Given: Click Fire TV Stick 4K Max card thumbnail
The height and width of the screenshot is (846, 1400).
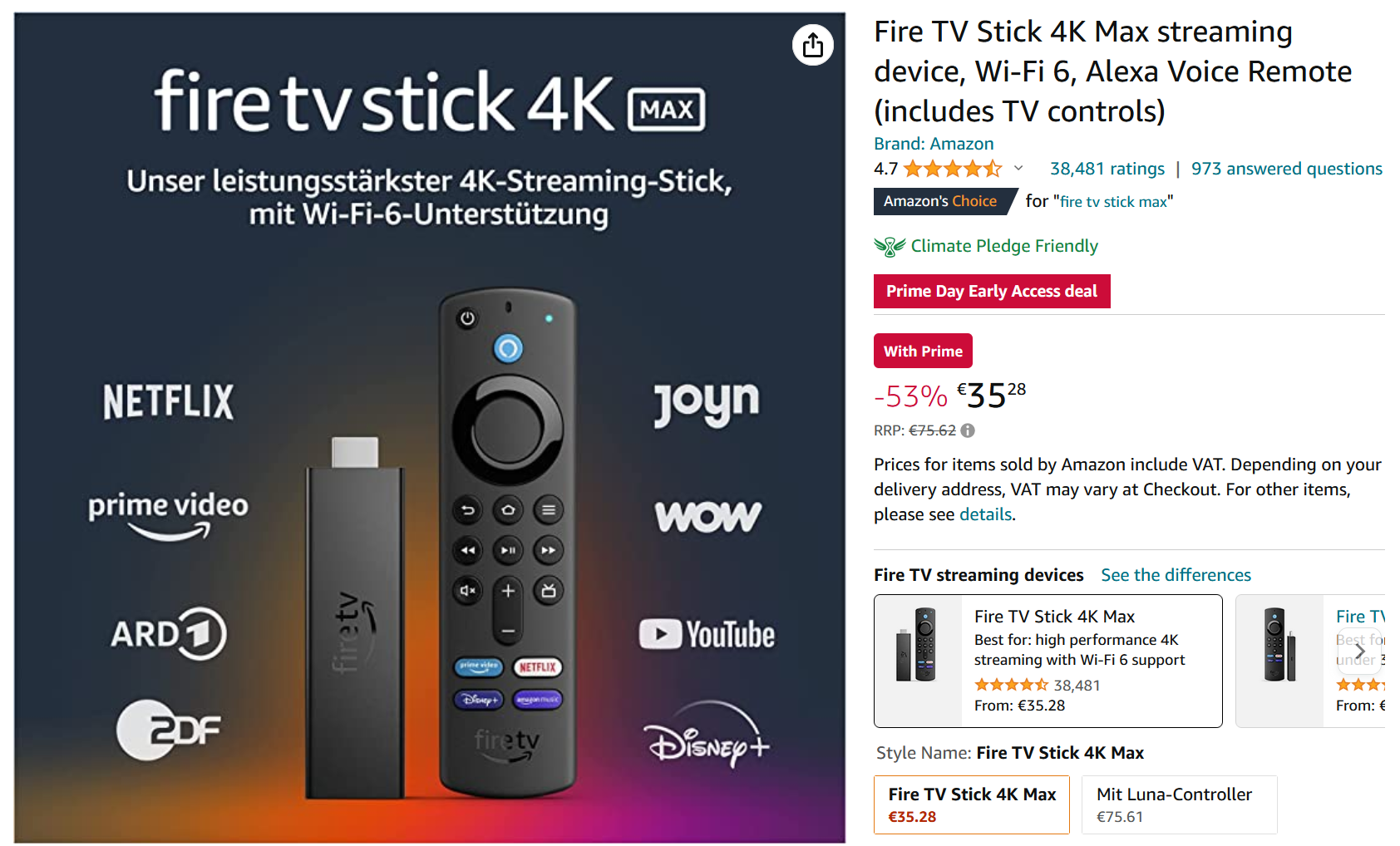Looking at the screenshot, I should [x=917, y=644].
